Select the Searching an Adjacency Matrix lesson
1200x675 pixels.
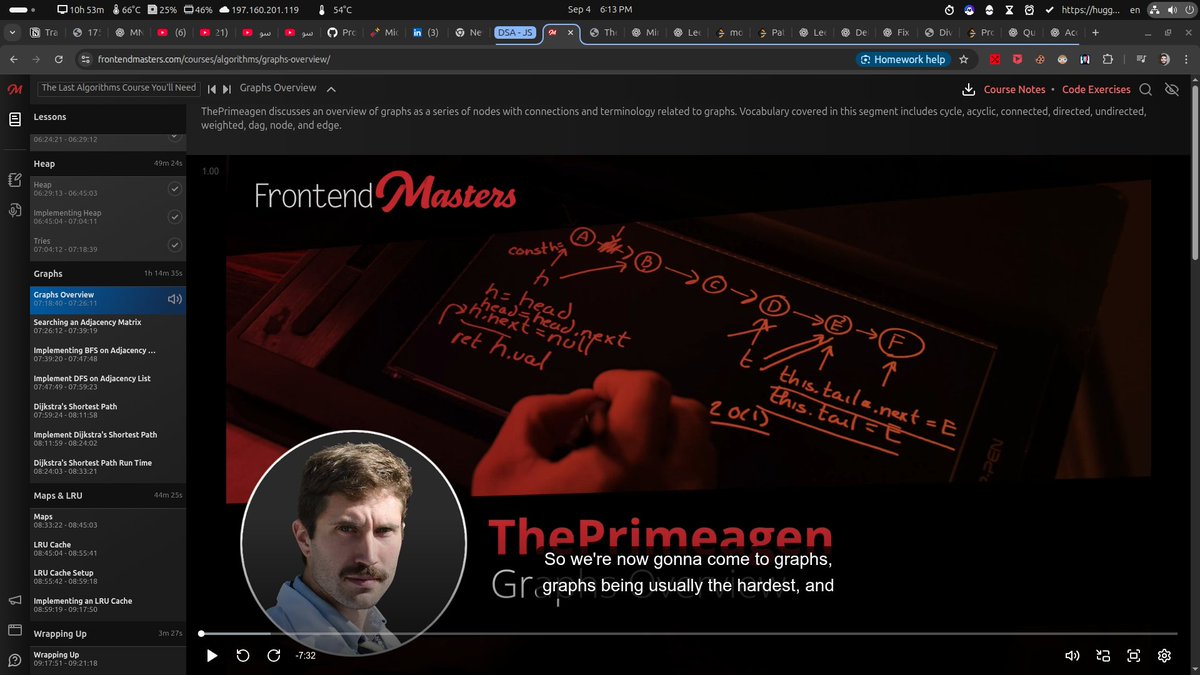[108, 326]
